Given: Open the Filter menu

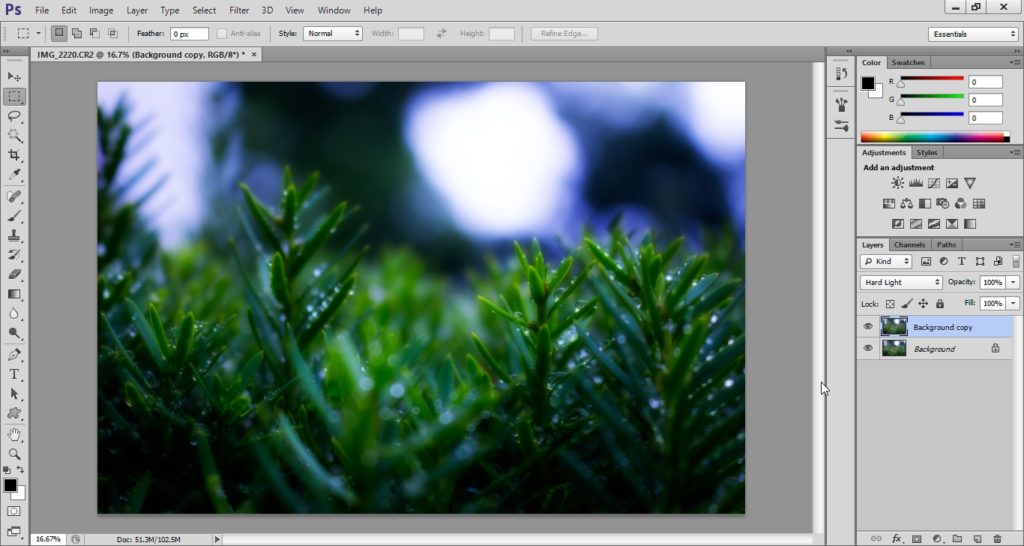Looking at the screenshot, I should [239, 10].
